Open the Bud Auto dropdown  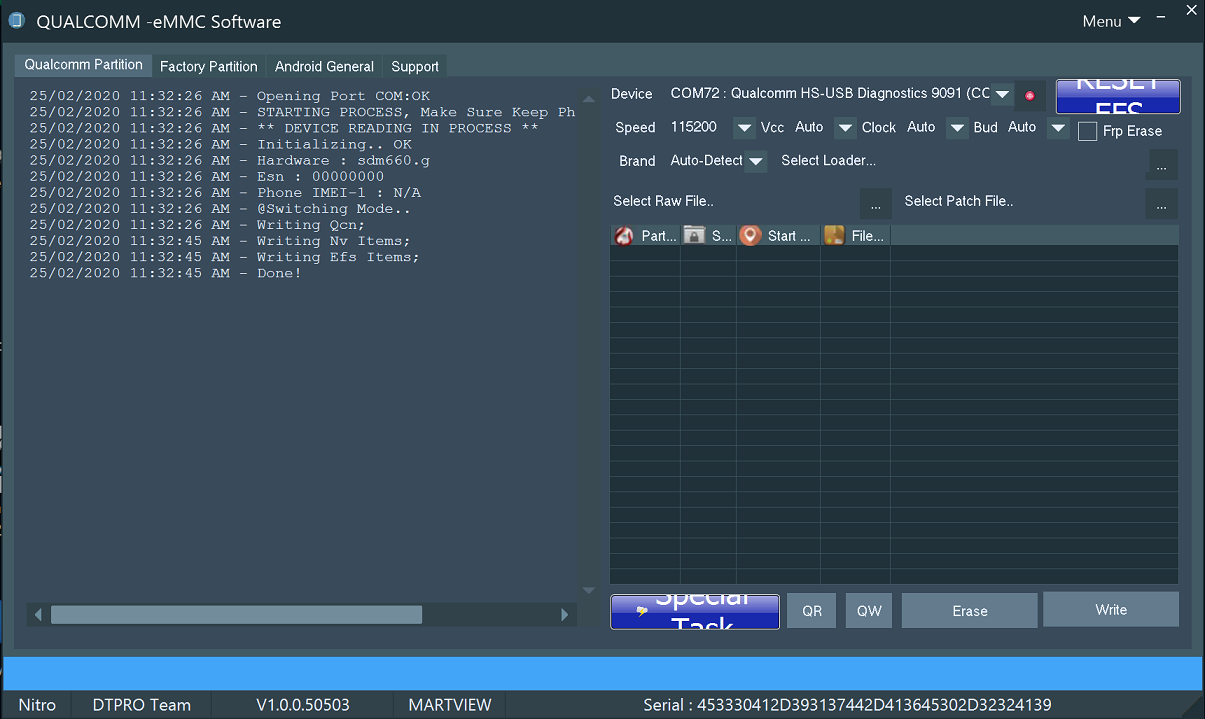point(1058,128)
